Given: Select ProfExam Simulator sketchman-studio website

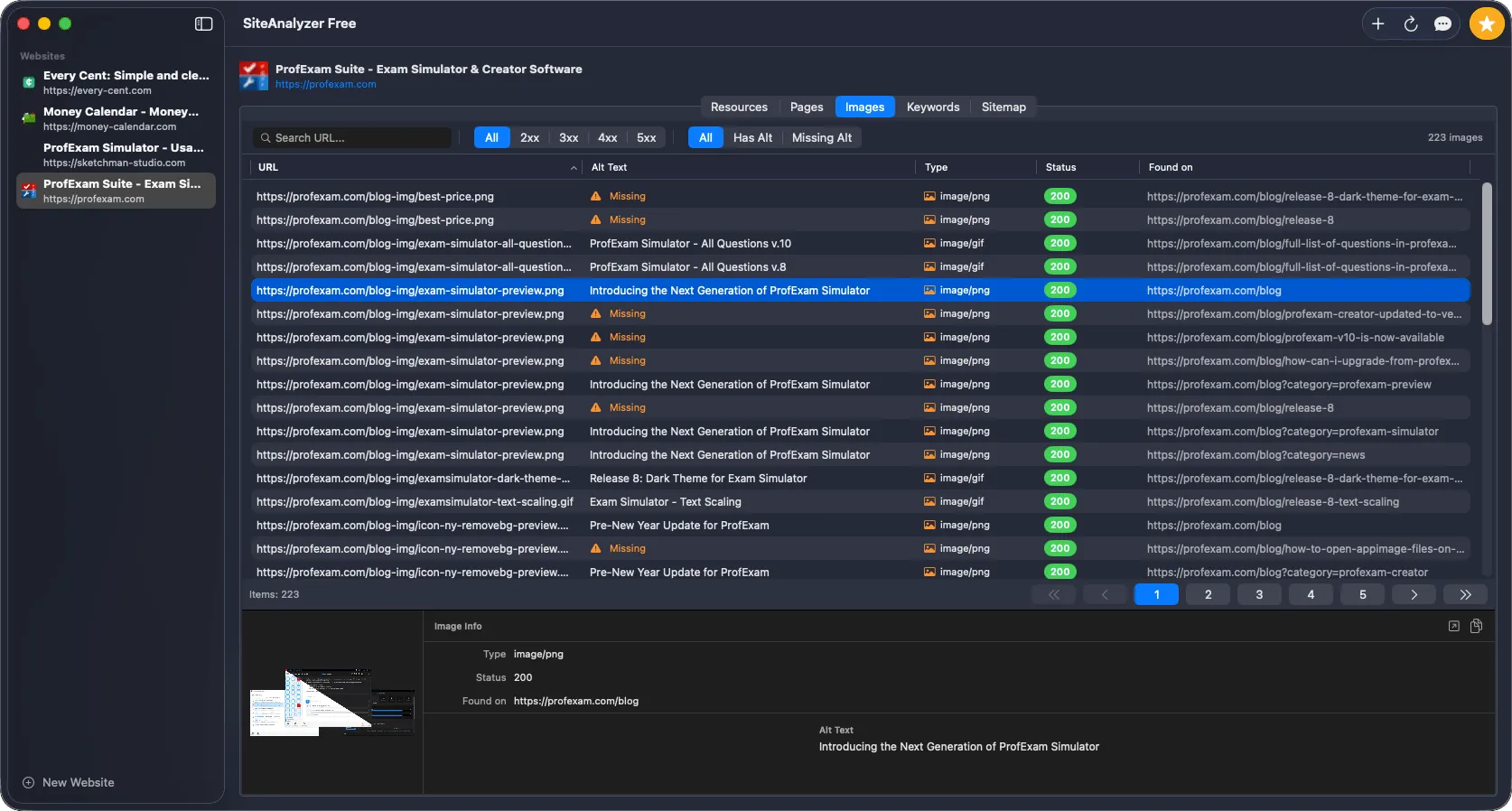Looking at the screenshot, I should tap(116, 154).
